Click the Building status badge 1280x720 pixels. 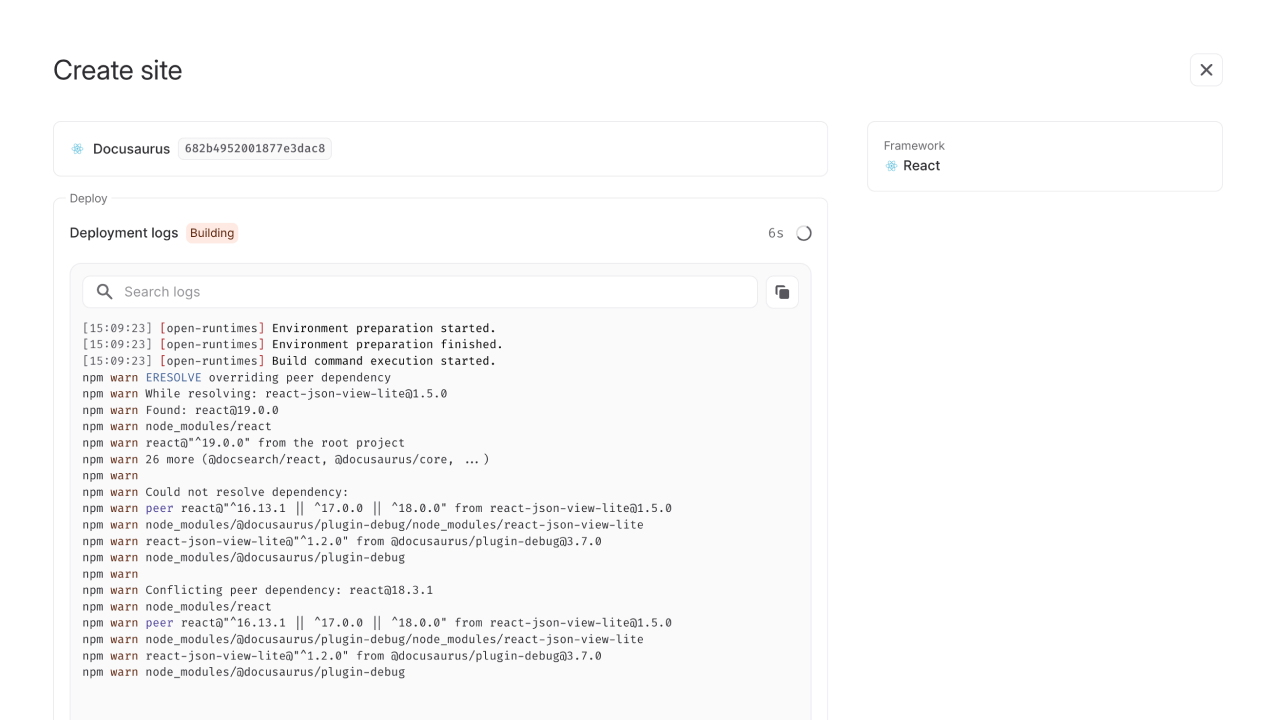click(212, 233)
